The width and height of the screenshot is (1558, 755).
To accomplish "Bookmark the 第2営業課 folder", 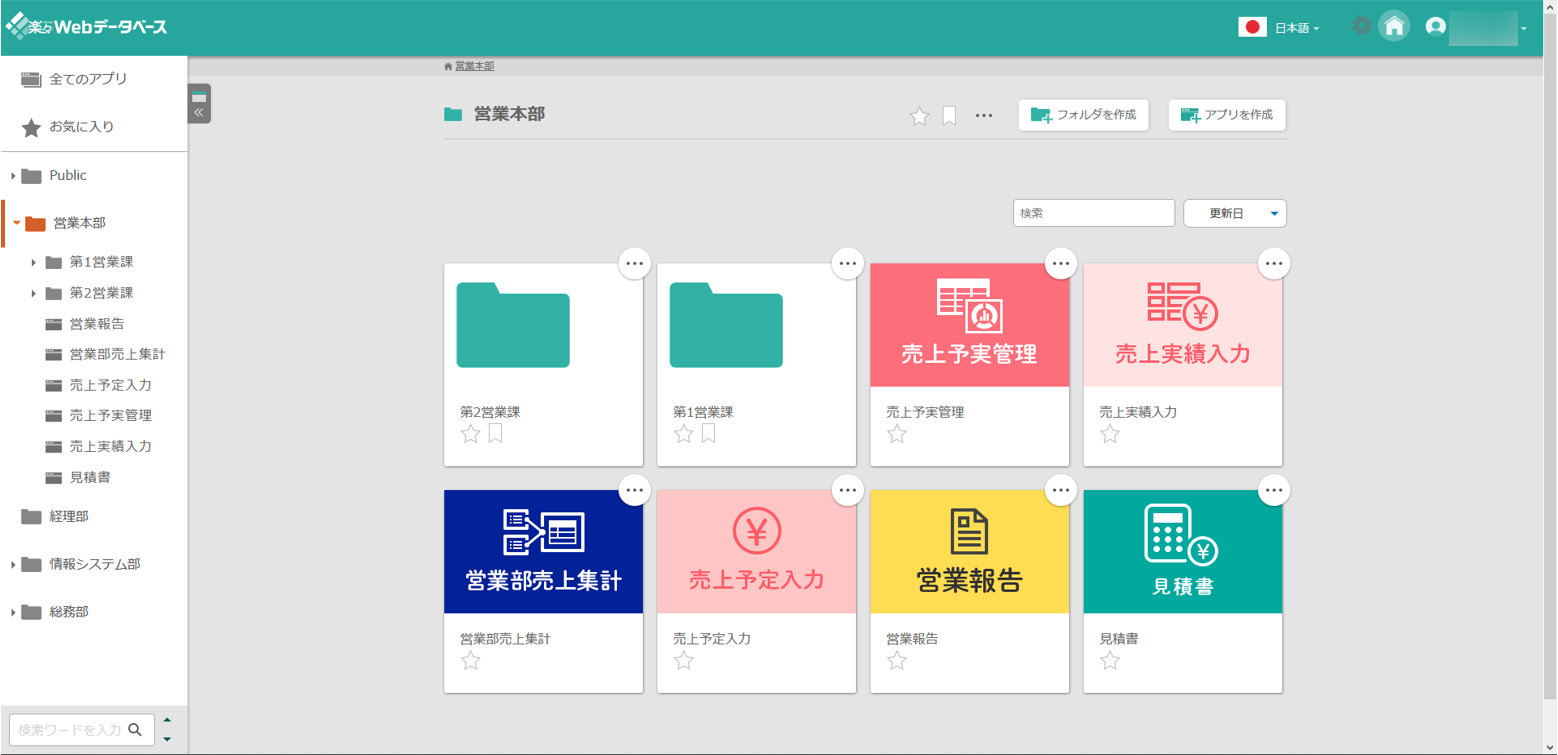I will click(x=494, y=433).
